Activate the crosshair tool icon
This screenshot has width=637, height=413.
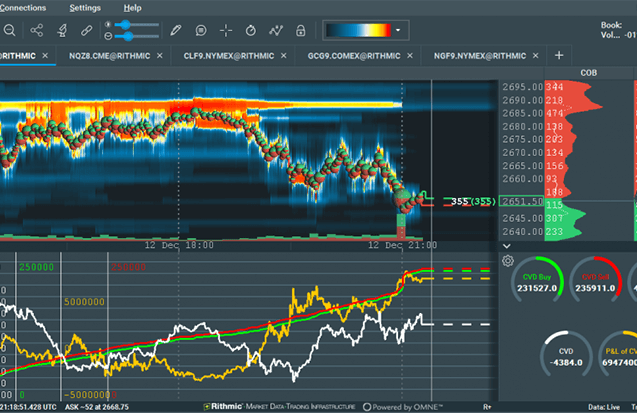click(x=226, y=30)
